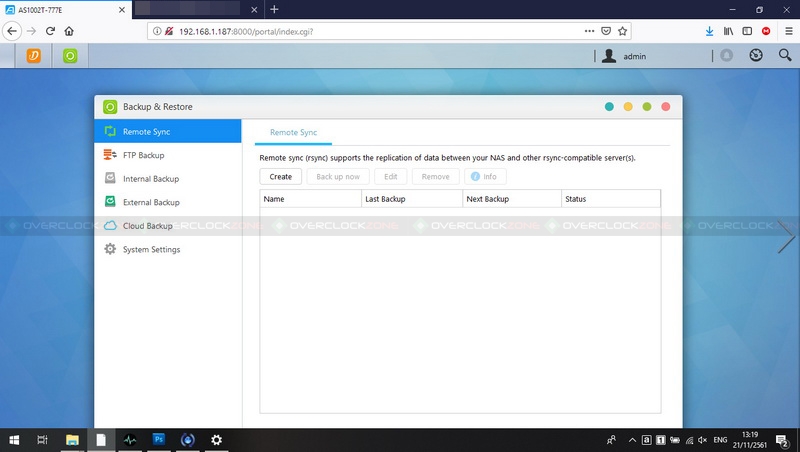Screen dimensions: 800x452
Task: Switch to the Remote Sync tab
Action: (293, 133)
